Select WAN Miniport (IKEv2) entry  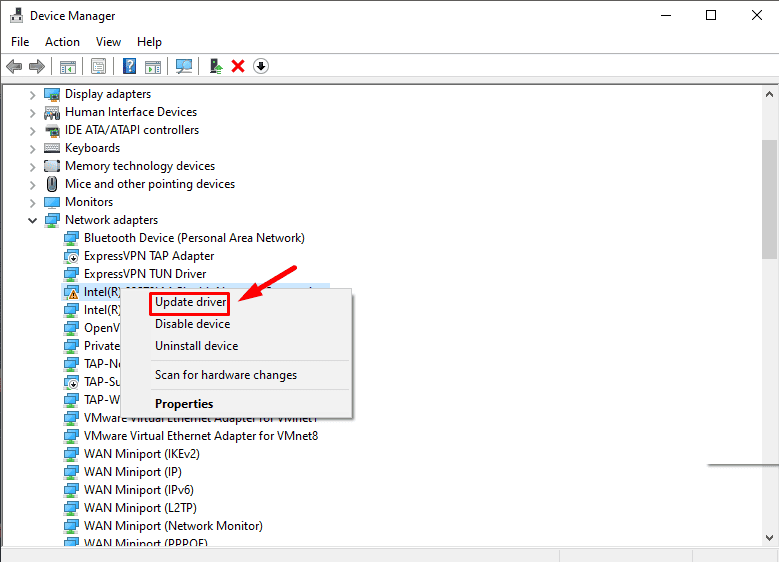point(142,454)
